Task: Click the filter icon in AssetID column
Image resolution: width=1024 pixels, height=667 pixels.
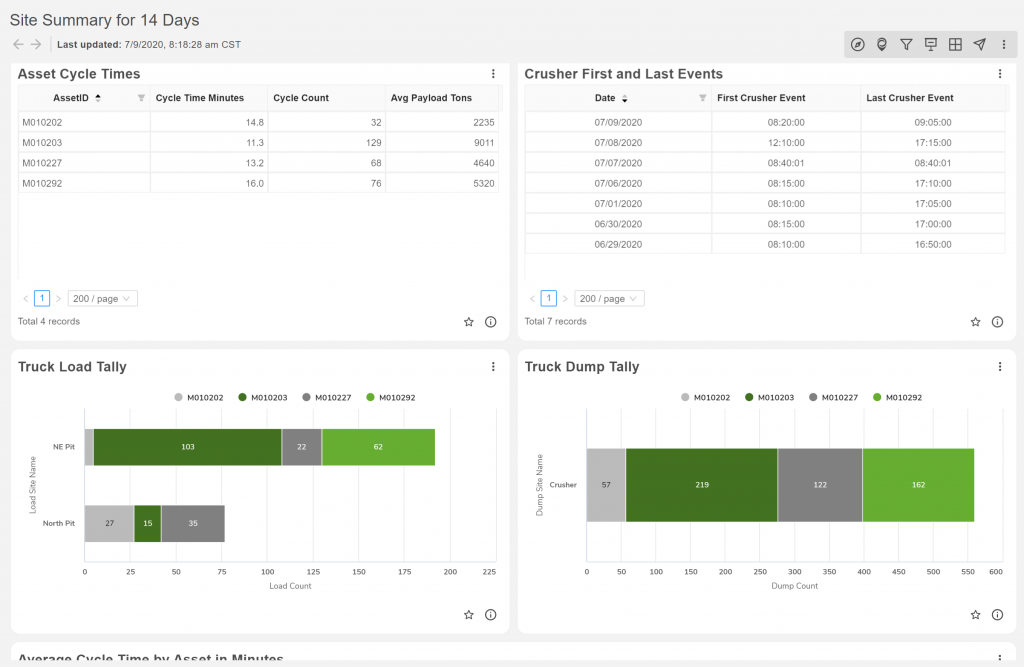Action: 140,98
